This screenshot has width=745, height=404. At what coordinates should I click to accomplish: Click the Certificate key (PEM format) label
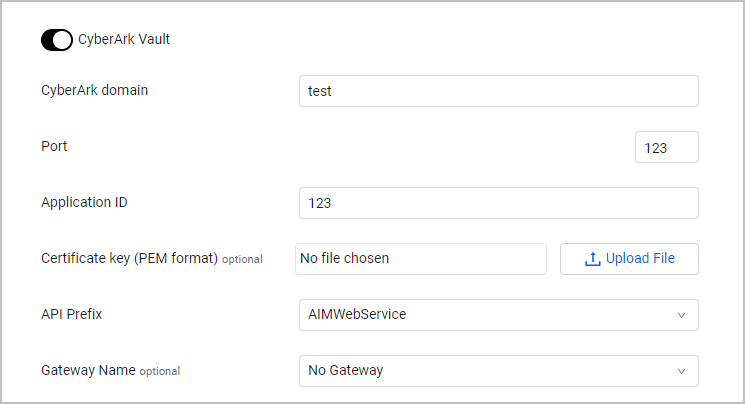click(129, 258)
